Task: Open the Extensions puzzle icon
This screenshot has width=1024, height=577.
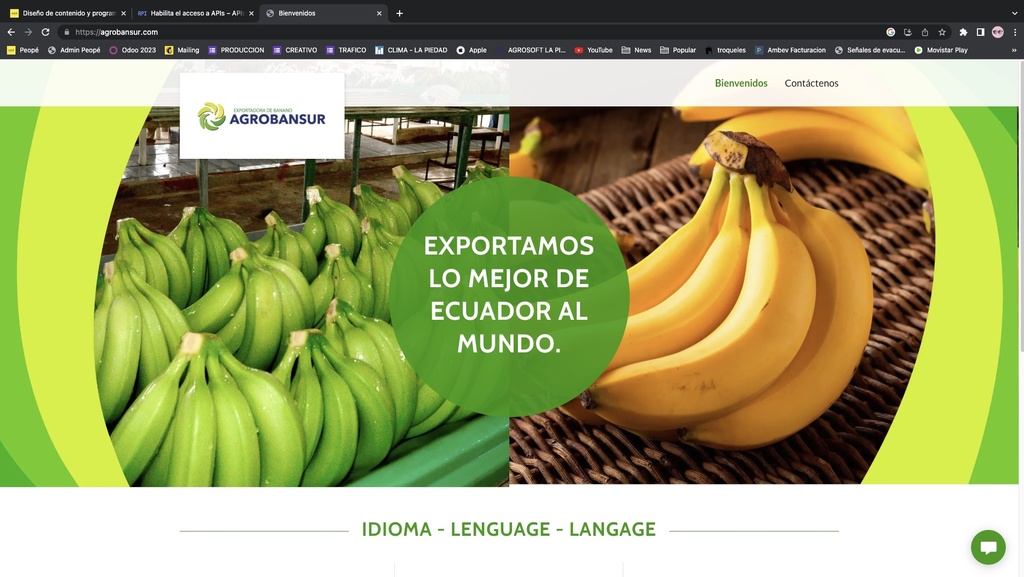Action: click(x=963, y=32)
